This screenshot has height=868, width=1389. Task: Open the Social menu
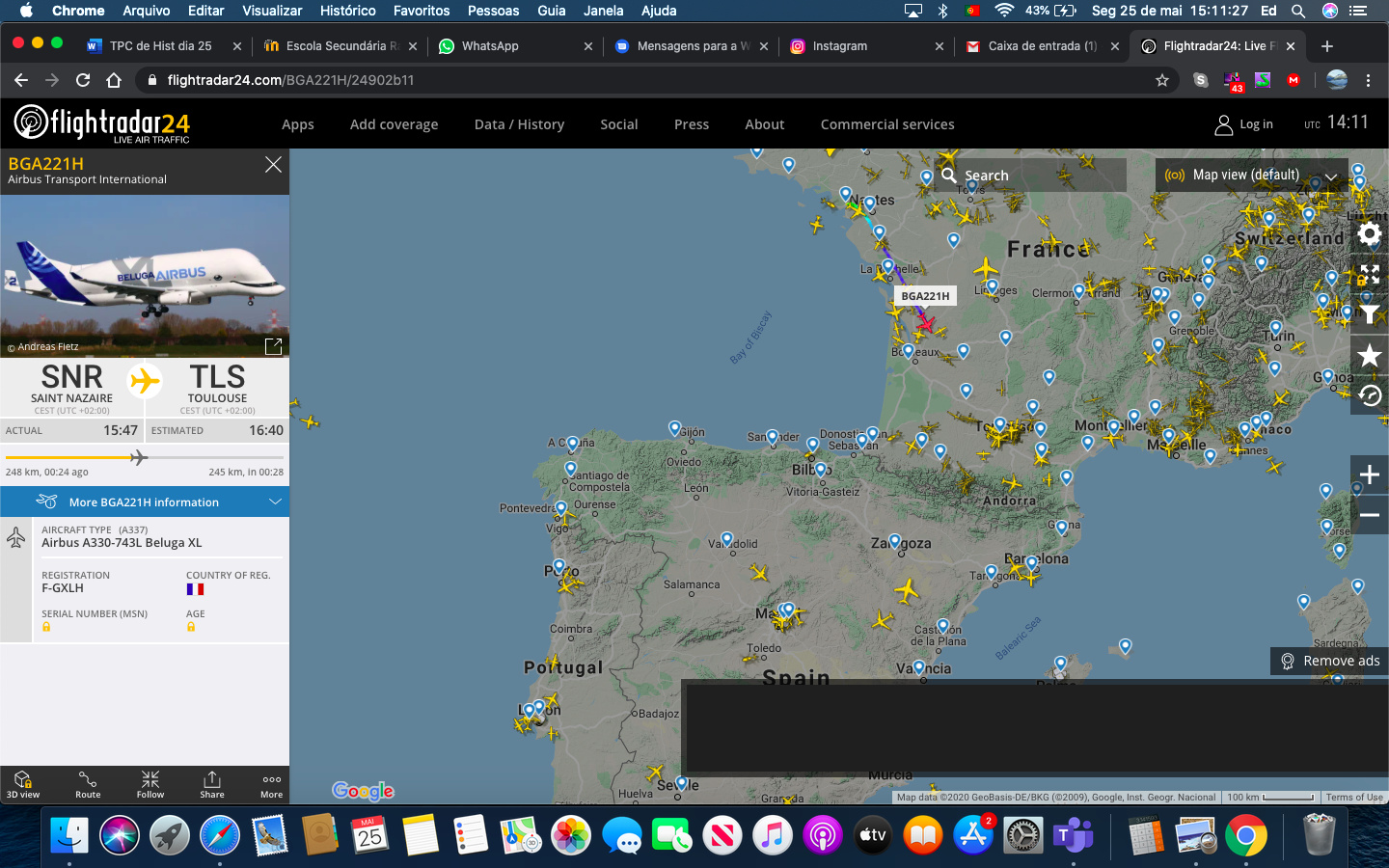[x=619, y=124]
